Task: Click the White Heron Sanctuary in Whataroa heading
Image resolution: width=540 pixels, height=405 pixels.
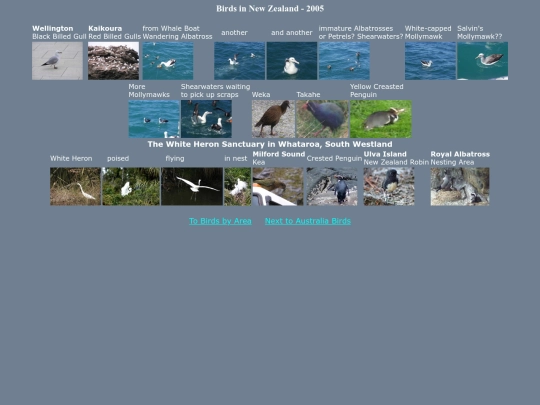Action: coord(270,144)
